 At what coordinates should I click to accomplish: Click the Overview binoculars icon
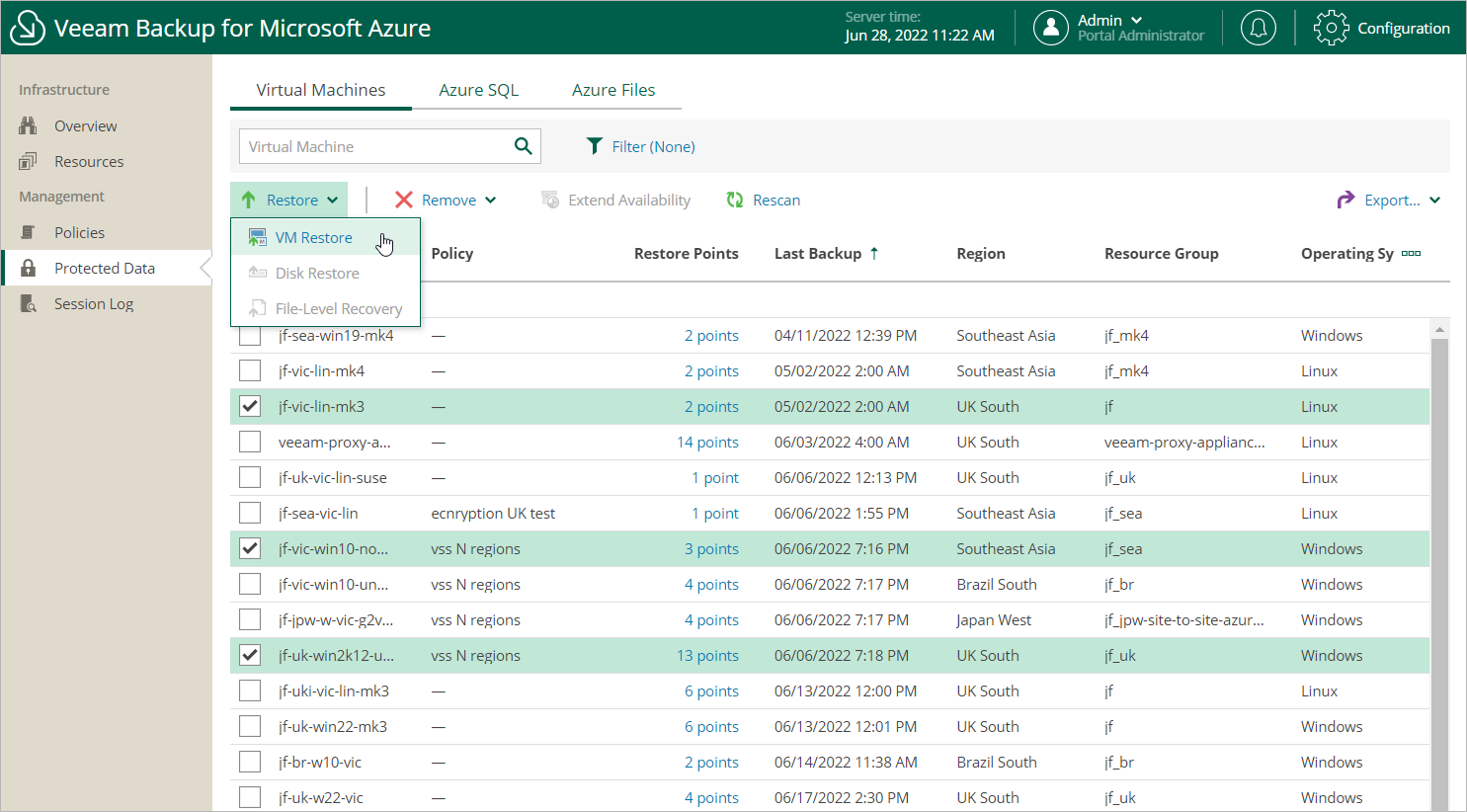[x=28, y=126]
